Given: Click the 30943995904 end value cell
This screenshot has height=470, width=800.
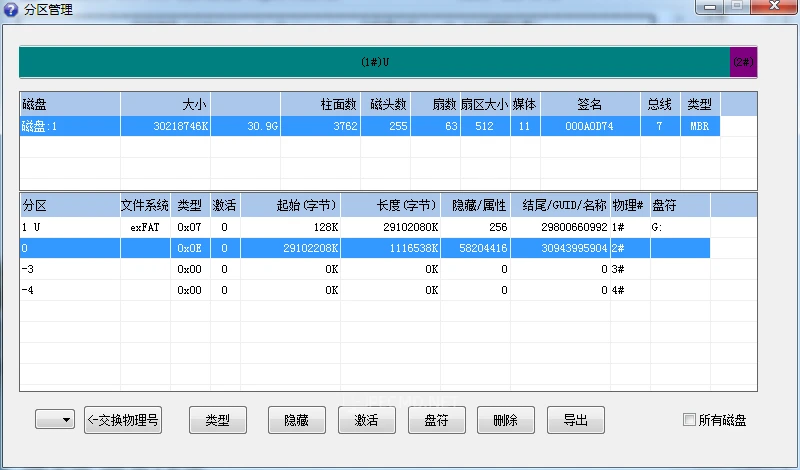Looking at the screenshot, I should pyautogui.click(x=560, y=248).
